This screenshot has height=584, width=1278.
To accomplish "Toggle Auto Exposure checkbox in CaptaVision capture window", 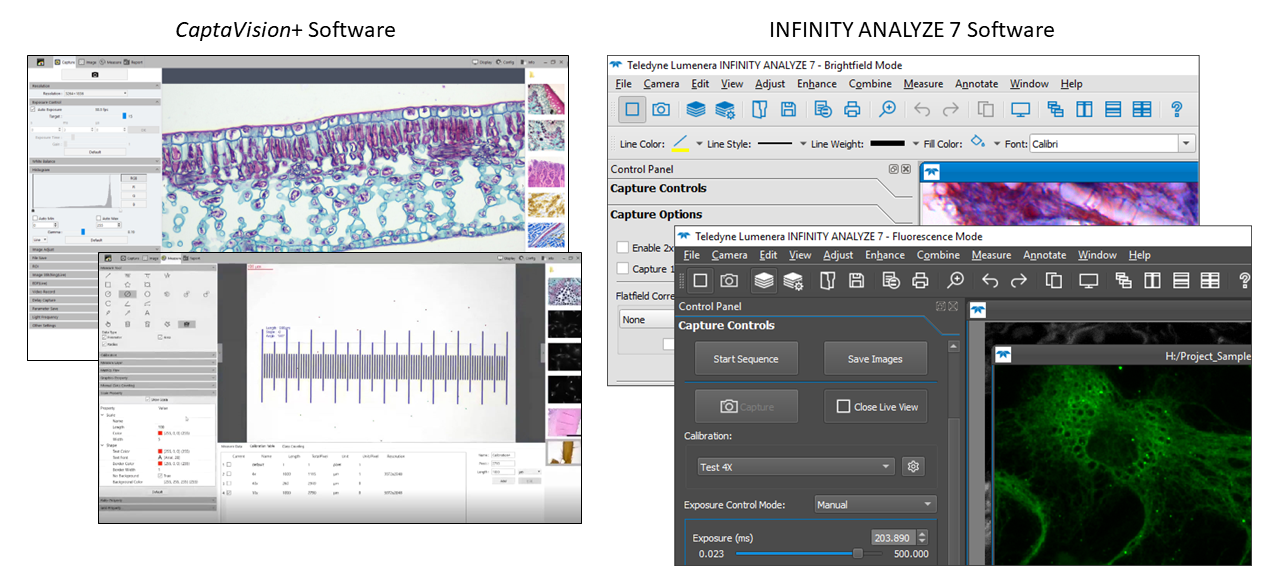I will click(34, 109).
